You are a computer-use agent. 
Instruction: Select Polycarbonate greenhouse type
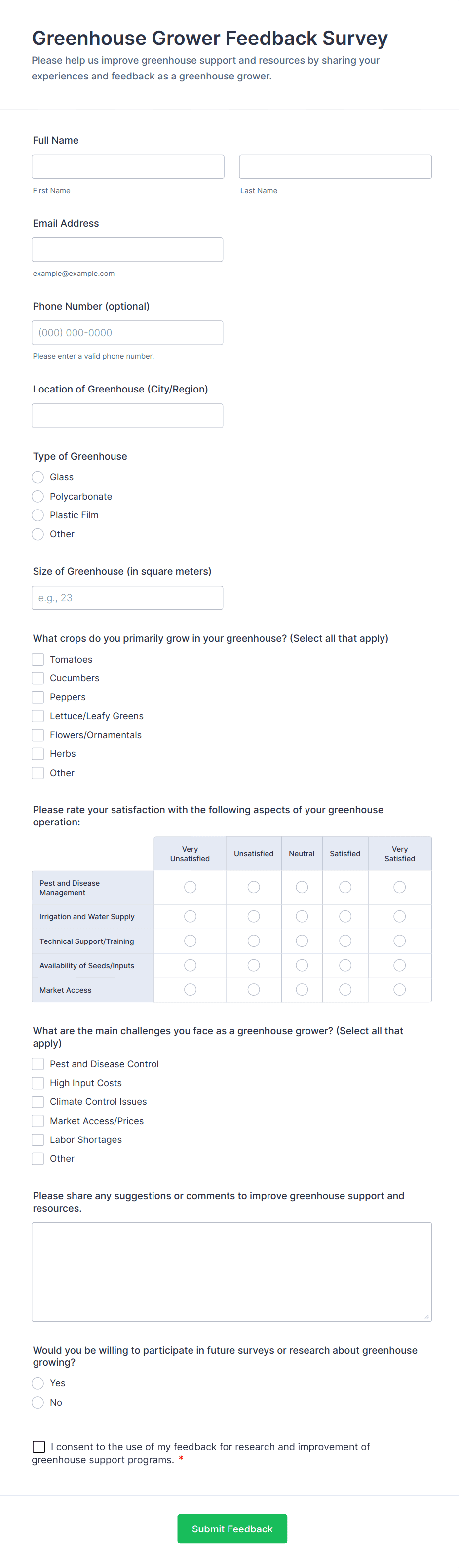(38, 496)
